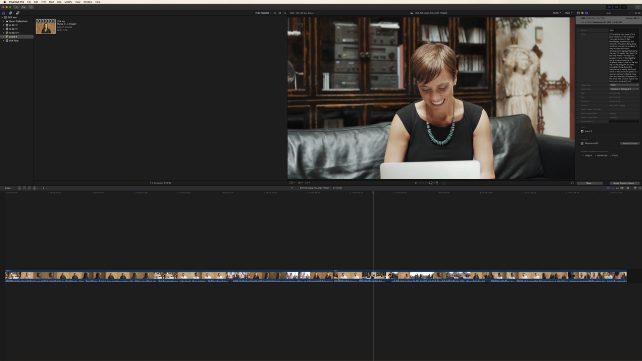642x361 pixels.
Task: Show Background Tasks from the toolbar
Action: 31,7
